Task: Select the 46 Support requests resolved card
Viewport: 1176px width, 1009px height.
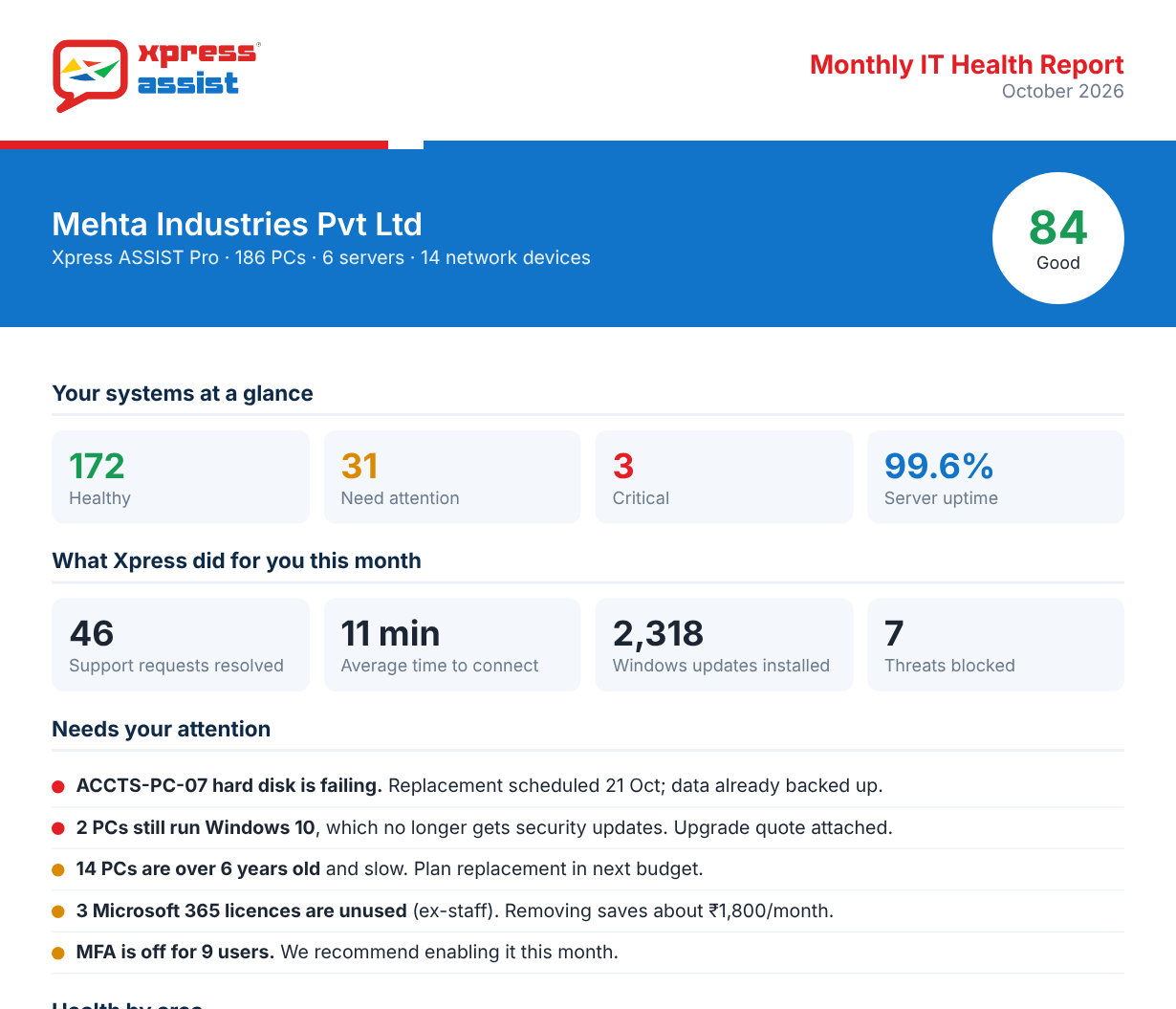Action: click(x=181, y=645)
